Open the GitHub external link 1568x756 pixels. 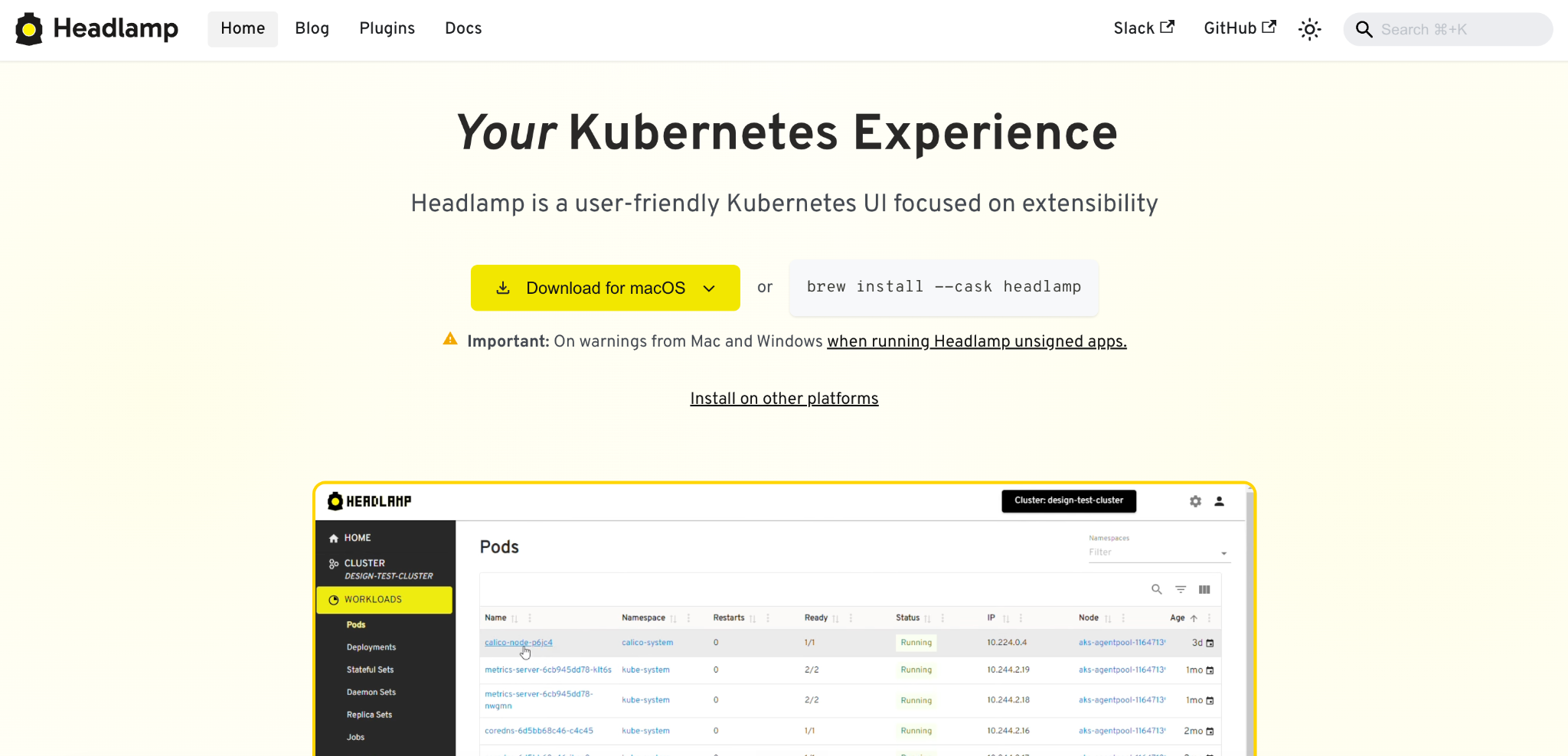(x=1240, y=28)
